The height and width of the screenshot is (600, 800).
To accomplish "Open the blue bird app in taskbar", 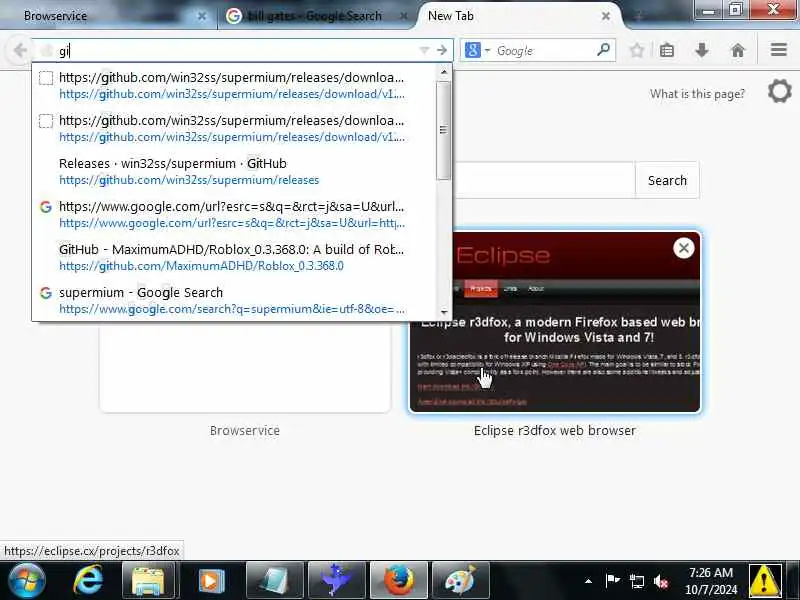I will tap(336, 580).
